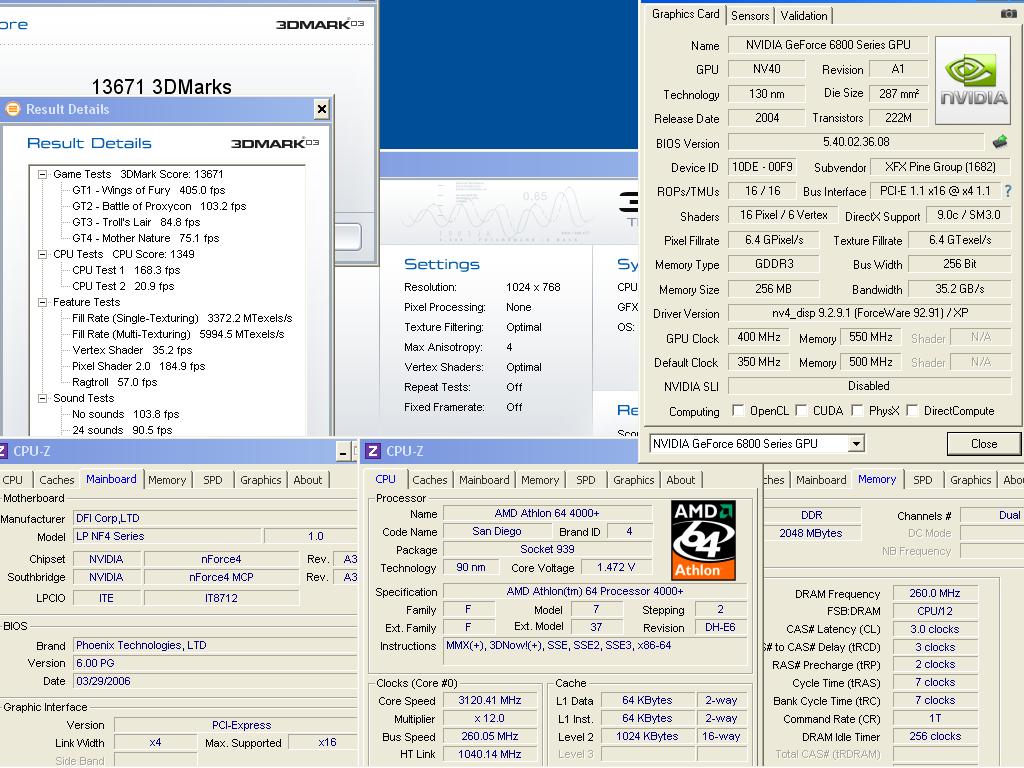Image resolution: width=1024 pixels, height=768 pixels.
Task: Open SPD tab in middle CPU-Z window
Action: click(x=586, y=480)
